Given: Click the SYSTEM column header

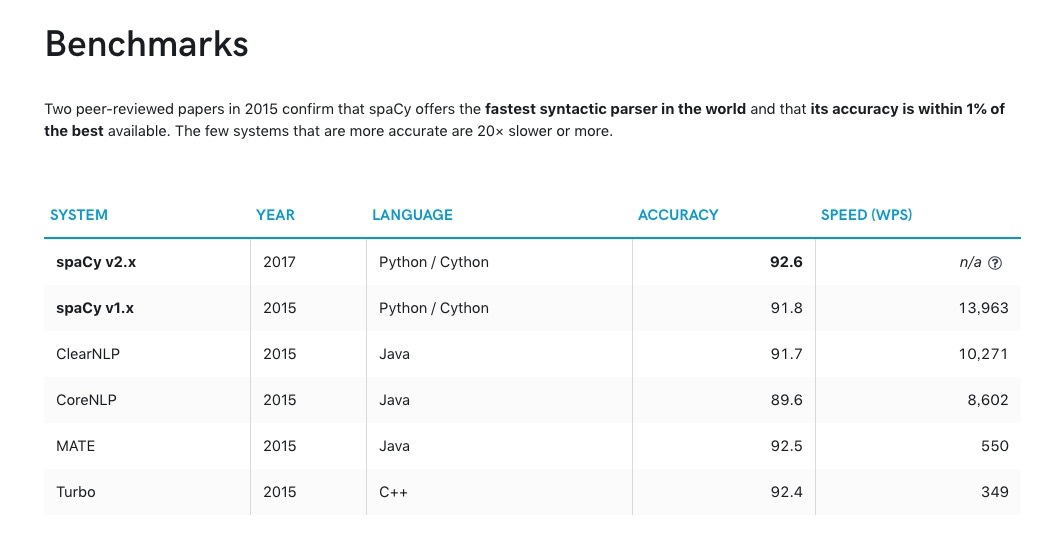Looking at the screenshot, I should 79,215.
